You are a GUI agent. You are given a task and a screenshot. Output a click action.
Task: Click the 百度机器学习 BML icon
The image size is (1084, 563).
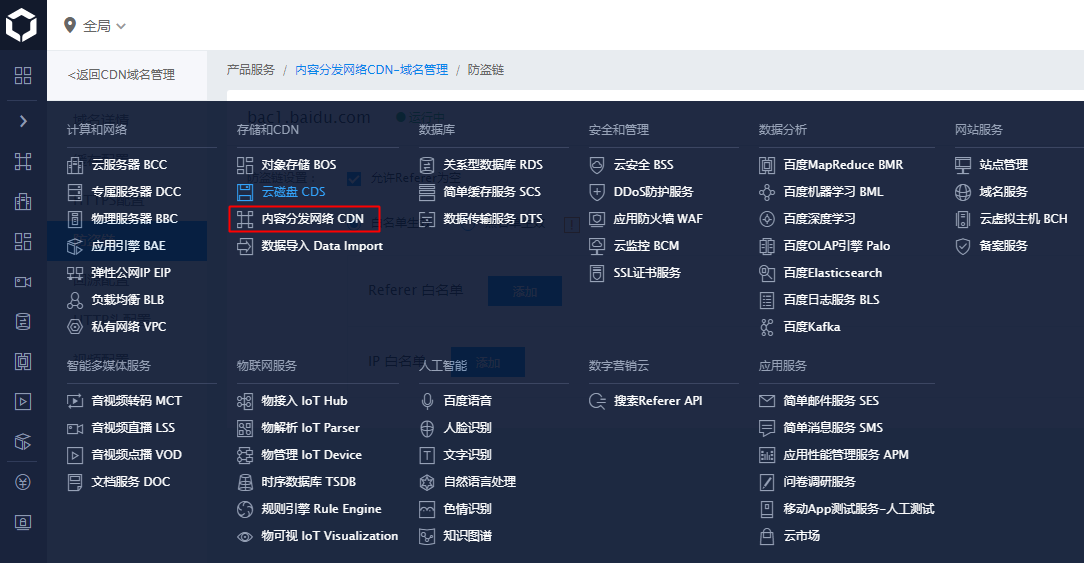[767, 192]
